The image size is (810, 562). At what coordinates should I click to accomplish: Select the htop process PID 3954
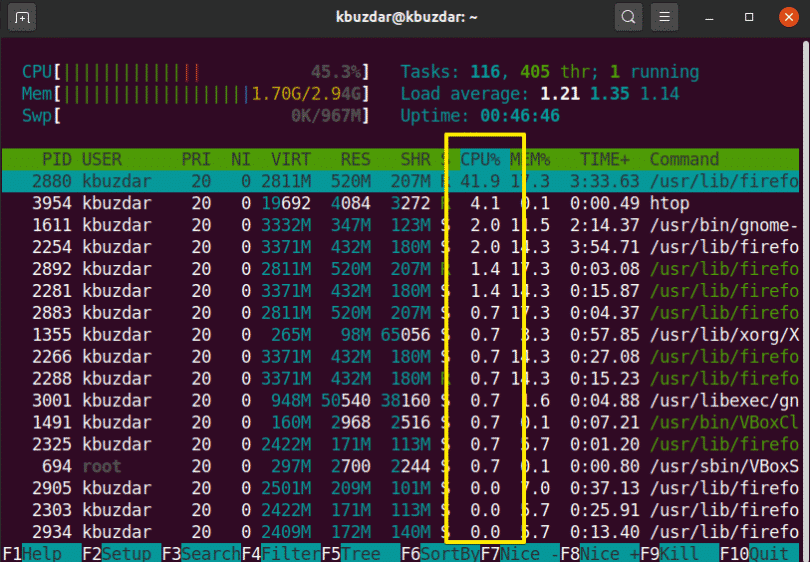[400, 203]
